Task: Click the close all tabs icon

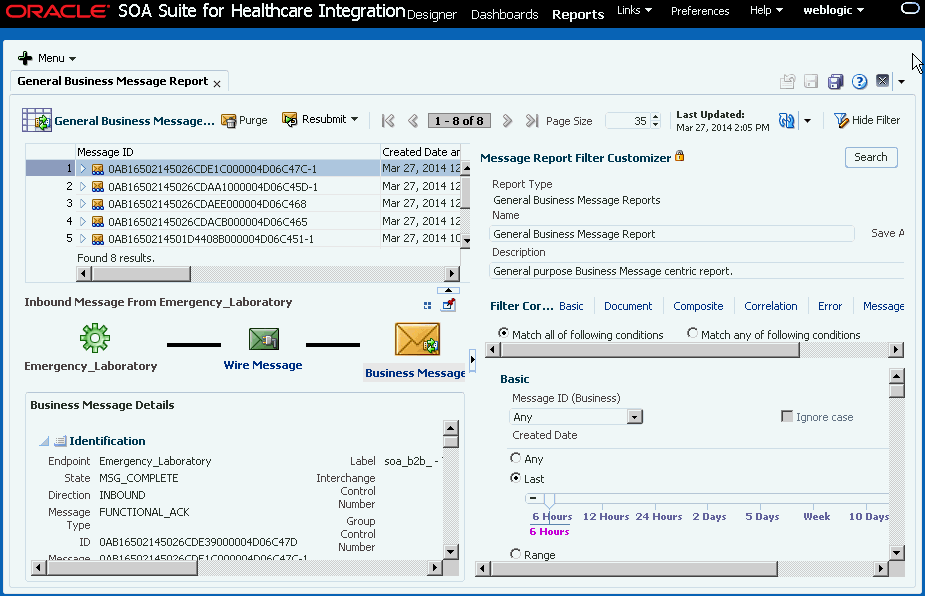Action: 883,81
